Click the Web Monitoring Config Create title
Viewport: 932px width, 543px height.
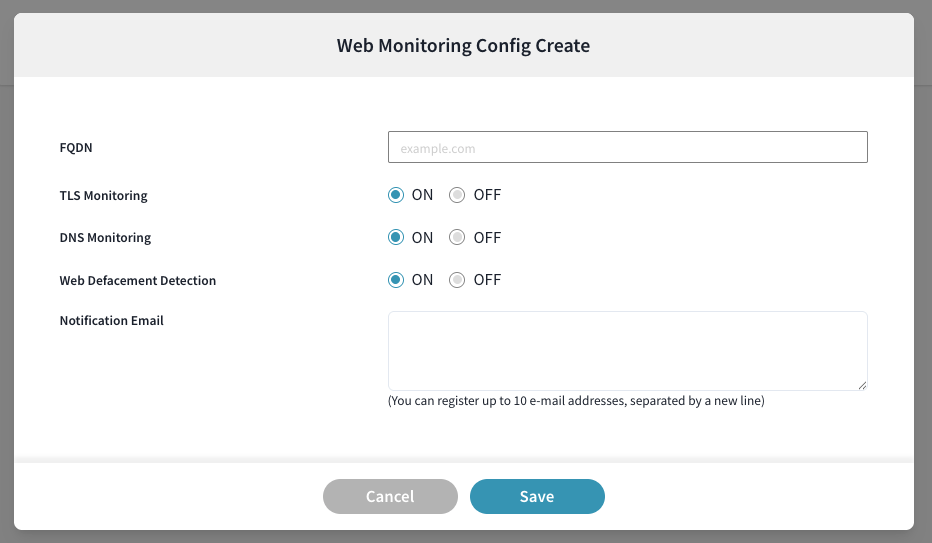point(463,45)
